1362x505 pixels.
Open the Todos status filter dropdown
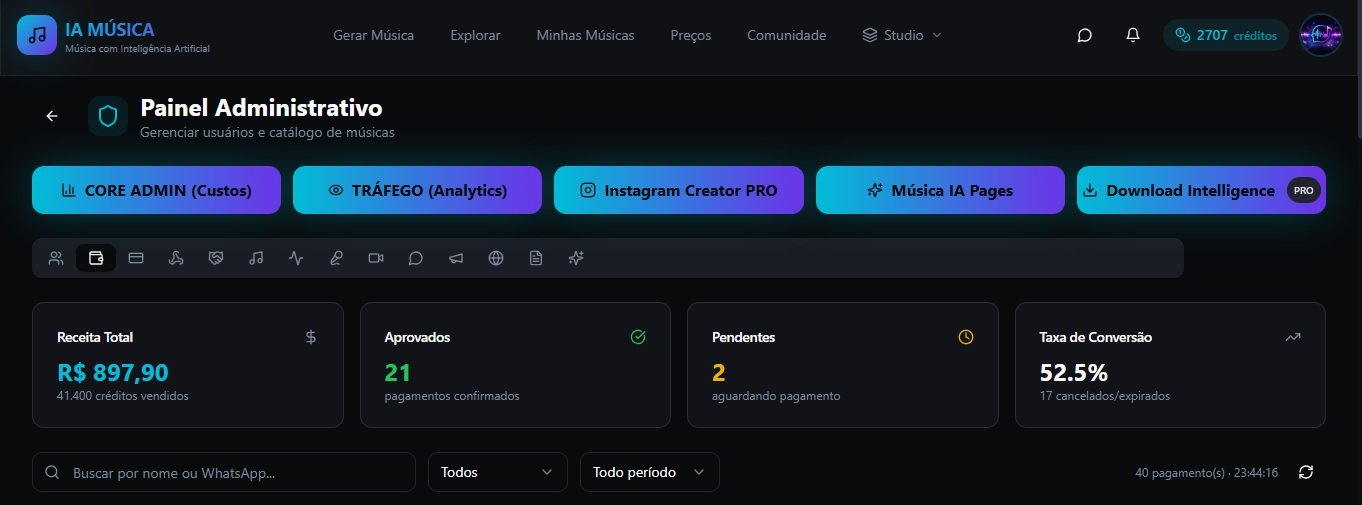pos(497,472)
